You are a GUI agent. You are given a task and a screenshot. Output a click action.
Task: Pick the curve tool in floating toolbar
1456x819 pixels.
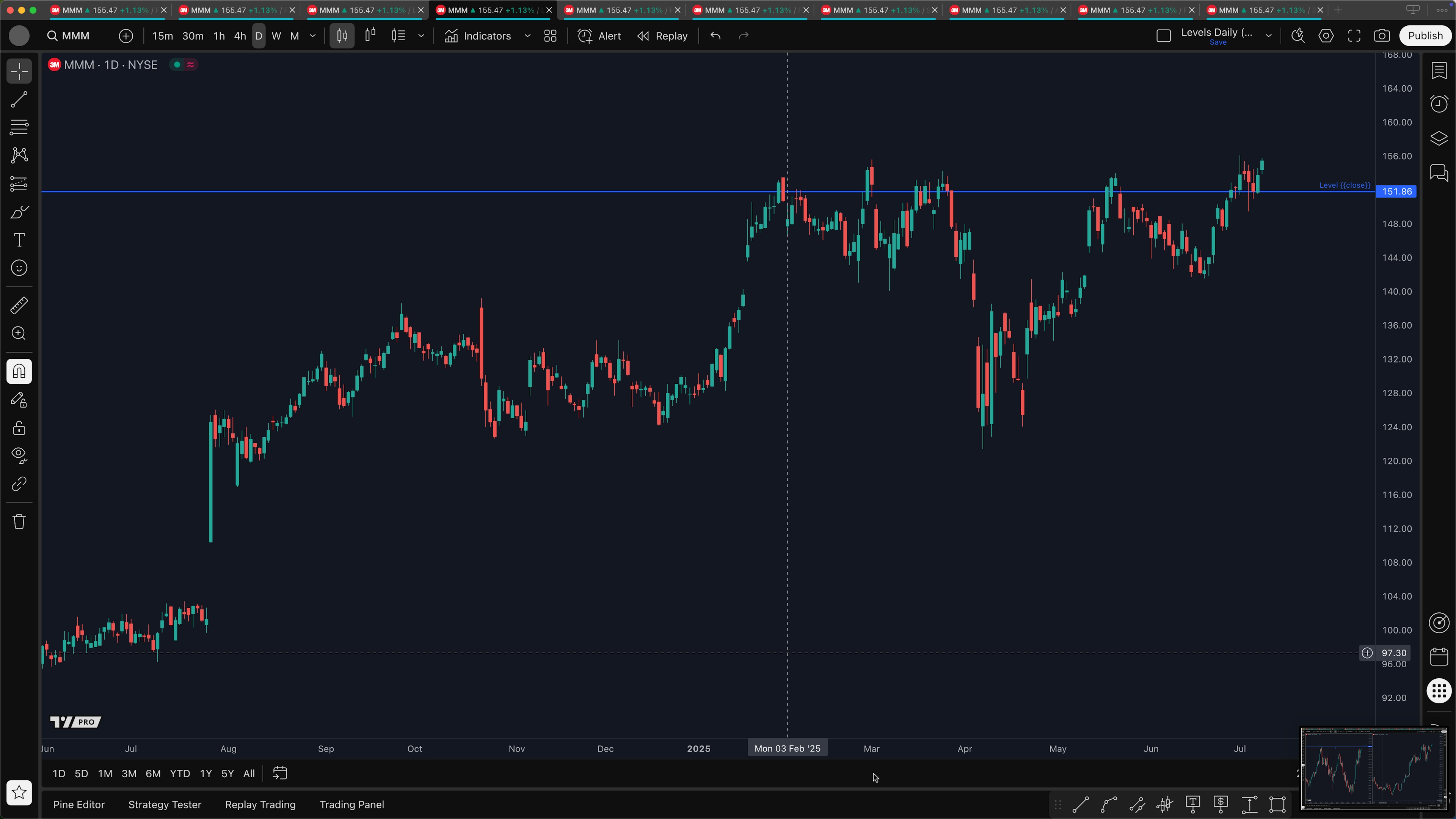click(1109, 804)
